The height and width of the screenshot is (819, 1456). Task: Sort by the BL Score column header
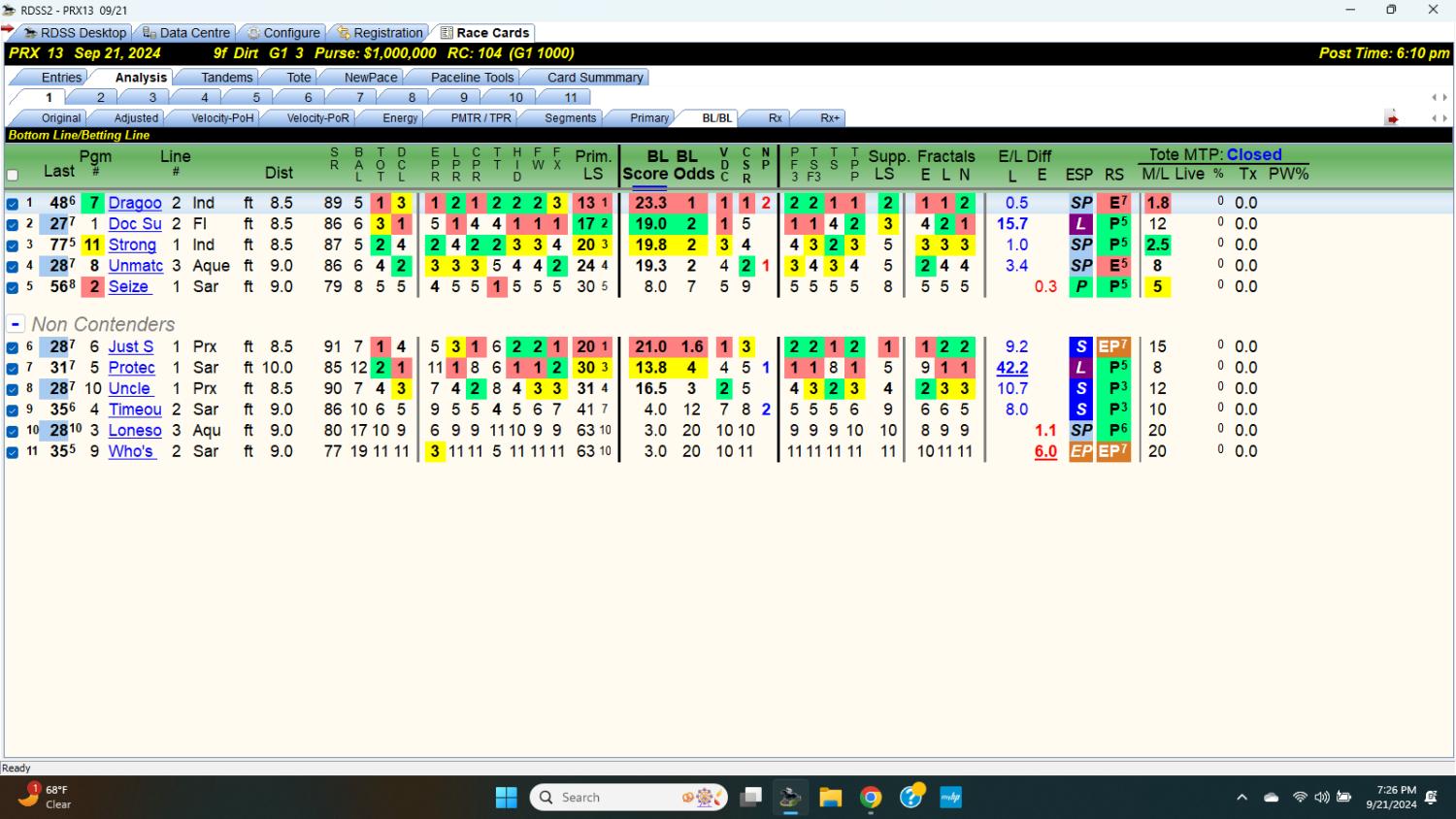click(645, 165)
